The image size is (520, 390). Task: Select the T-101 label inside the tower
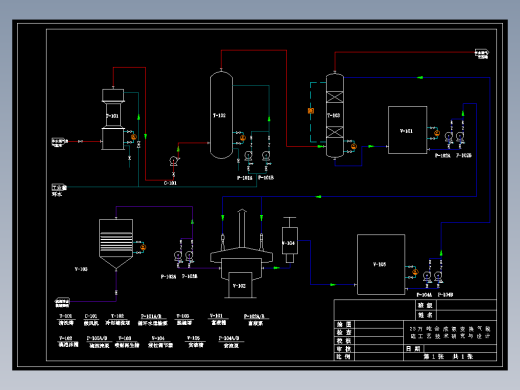112,116
